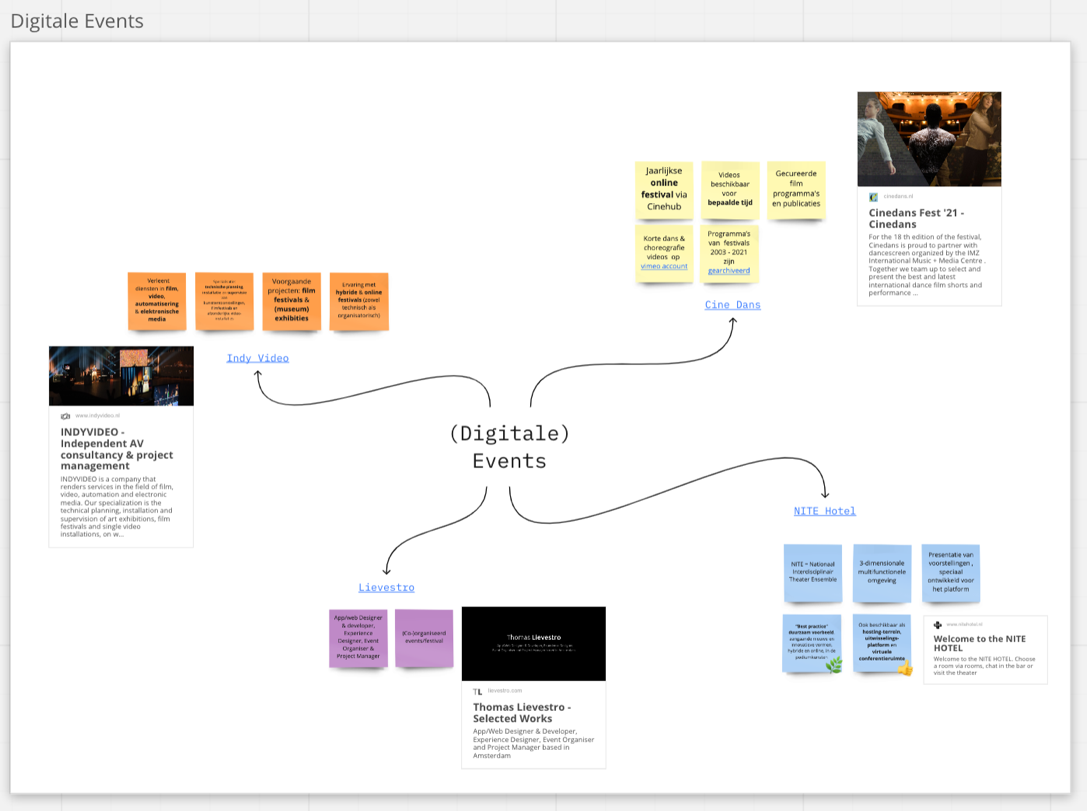Click the leaf emoji on blue note
1087x811 pixels.
[834, 665]
